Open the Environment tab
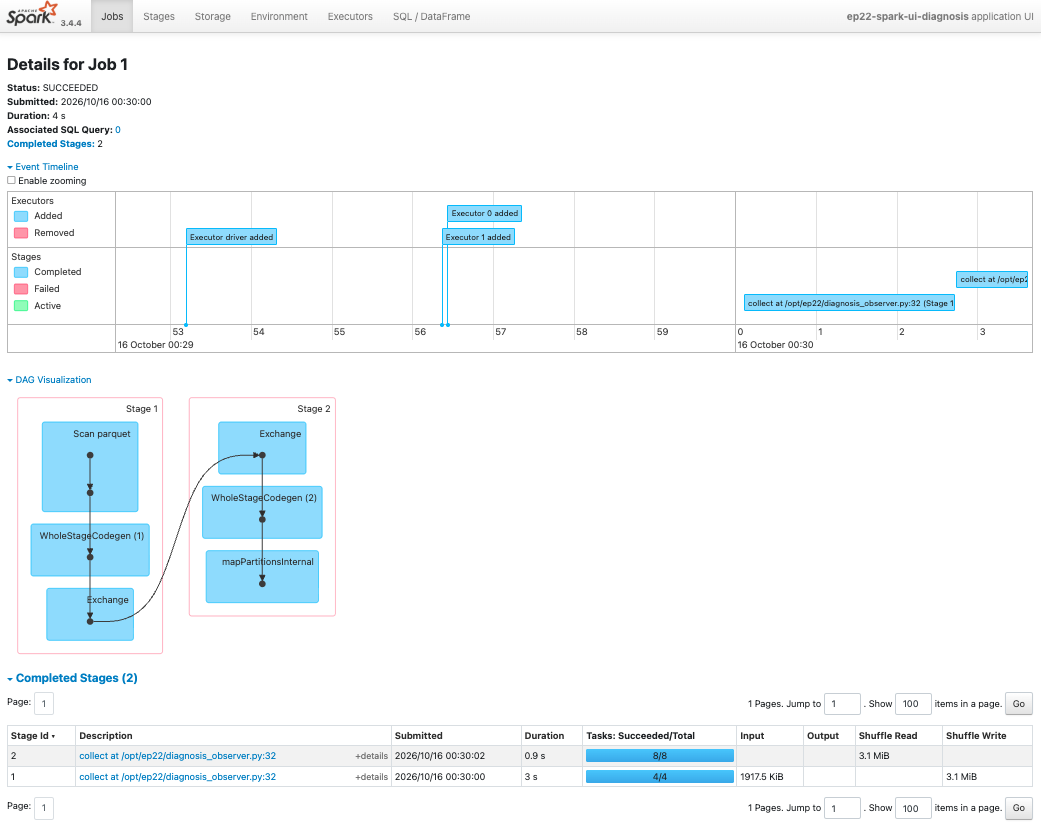 pos(279,16)
